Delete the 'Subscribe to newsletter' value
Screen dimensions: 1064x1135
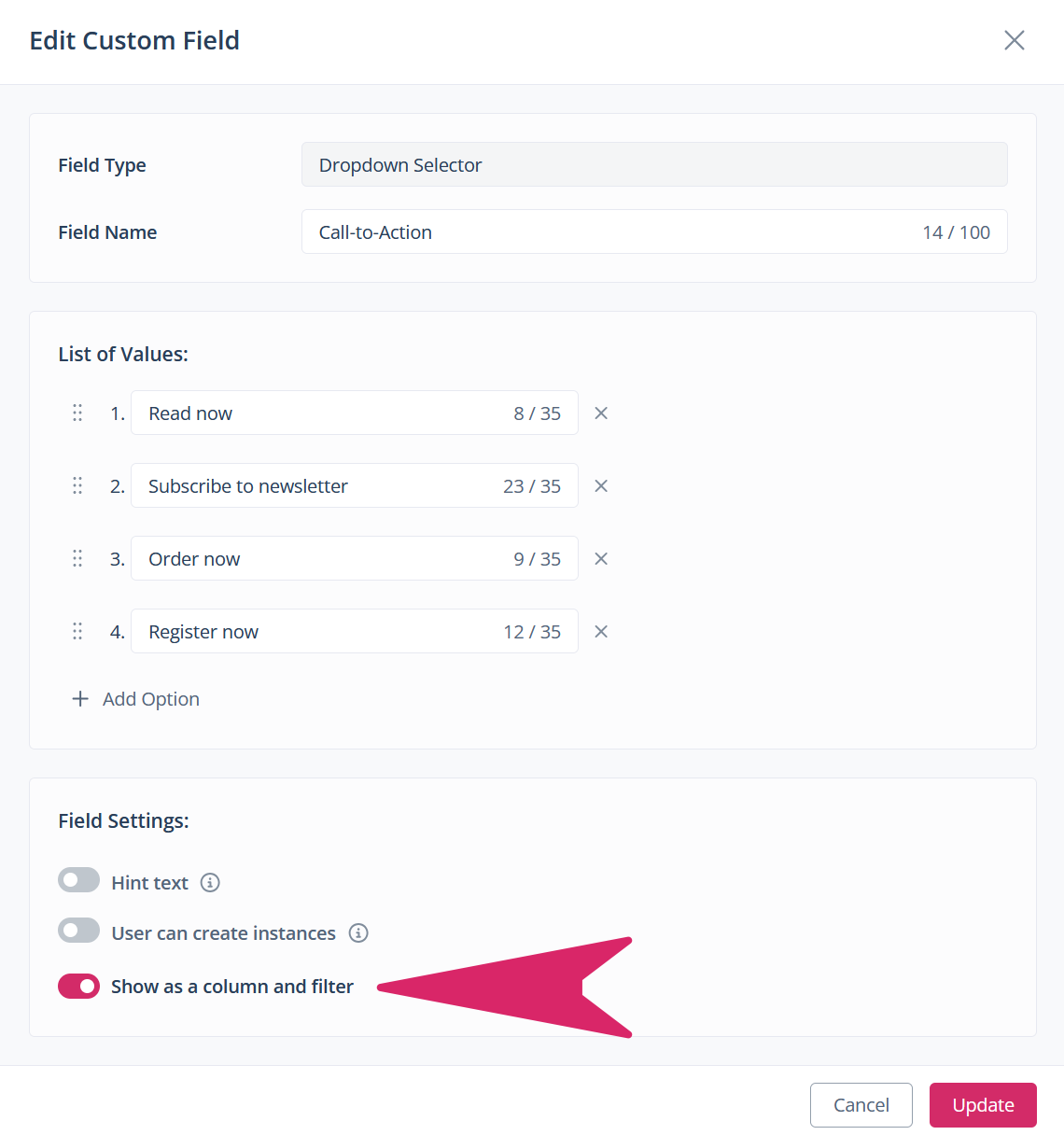601,486
